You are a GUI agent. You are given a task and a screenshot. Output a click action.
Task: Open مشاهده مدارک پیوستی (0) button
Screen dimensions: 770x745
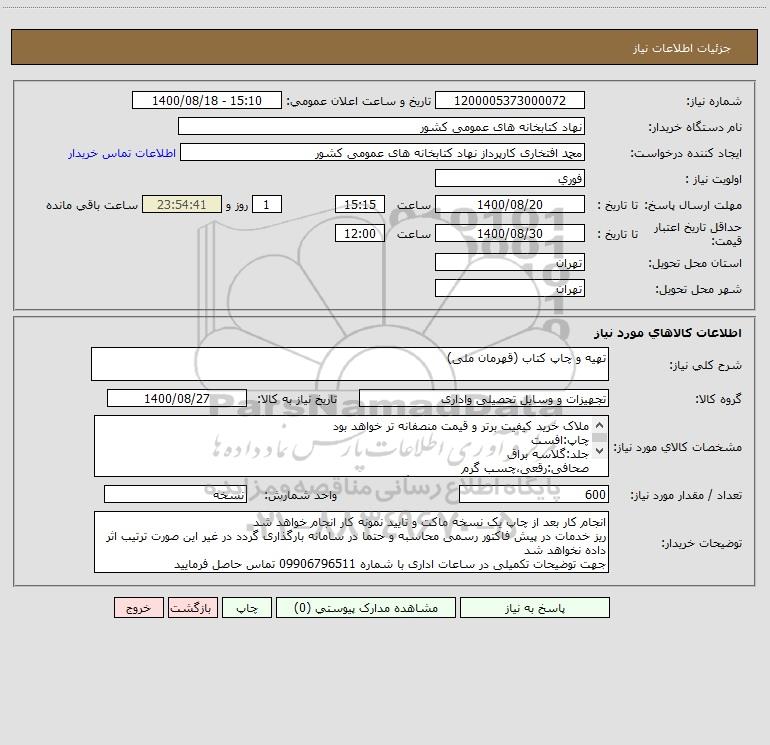[366, 608]
